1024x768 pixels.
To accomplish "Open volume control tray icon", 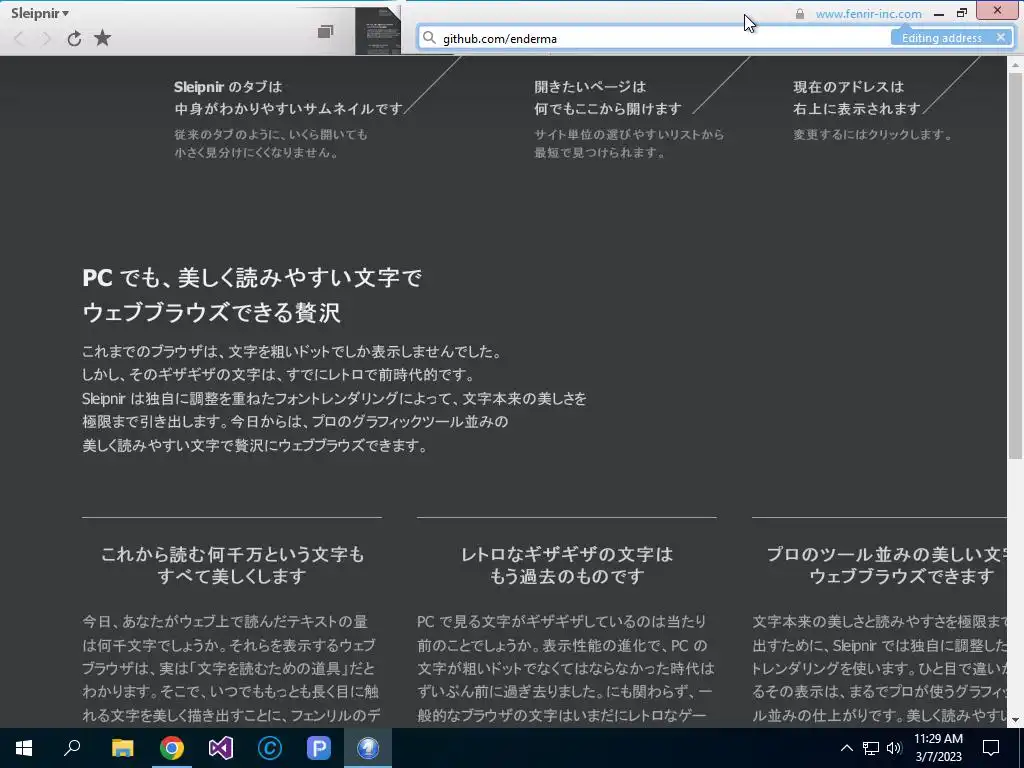I will [894, 748].
